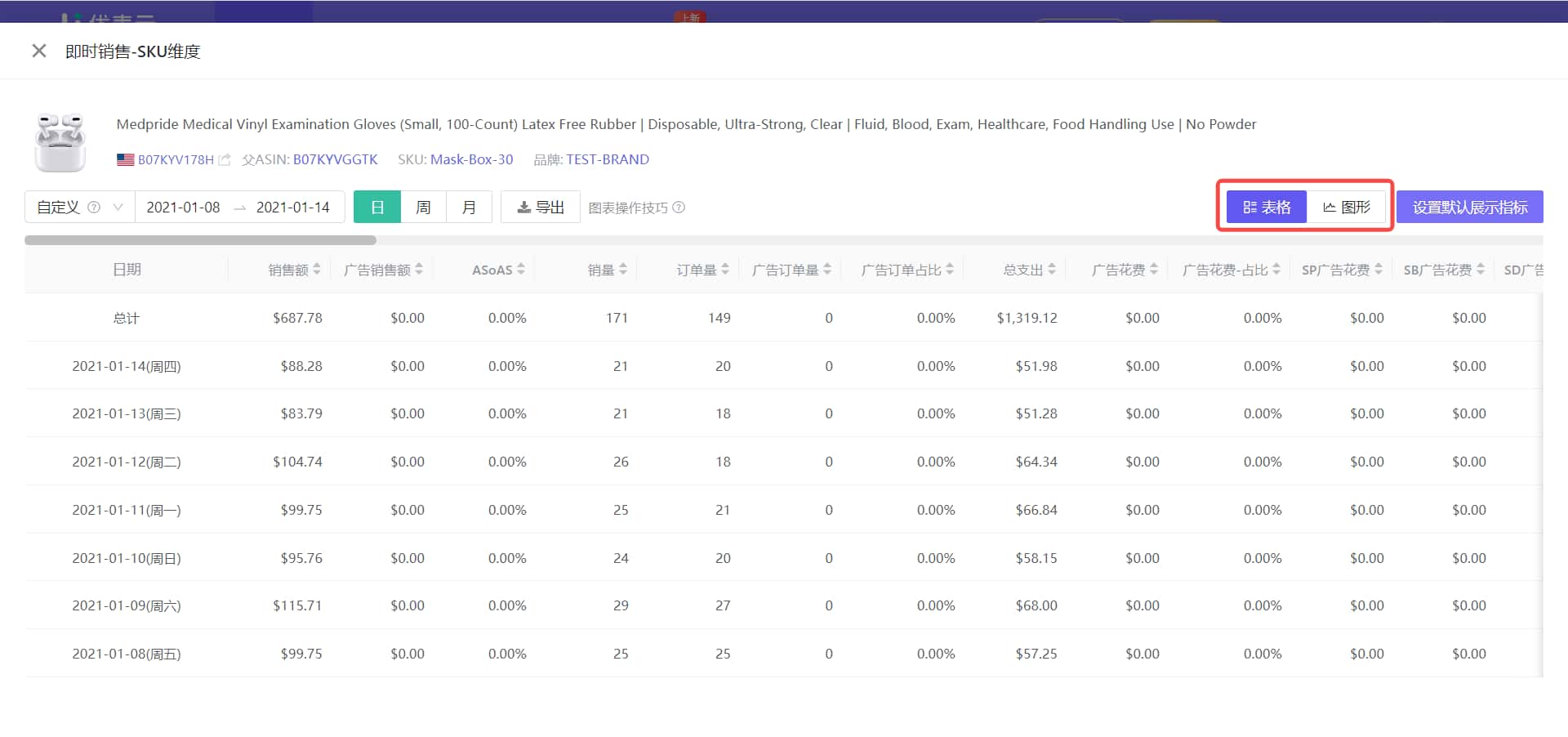The image size is (1568, 737).
Task: Sort by 订单量 column sort icon
Action: tap(725, 270)
